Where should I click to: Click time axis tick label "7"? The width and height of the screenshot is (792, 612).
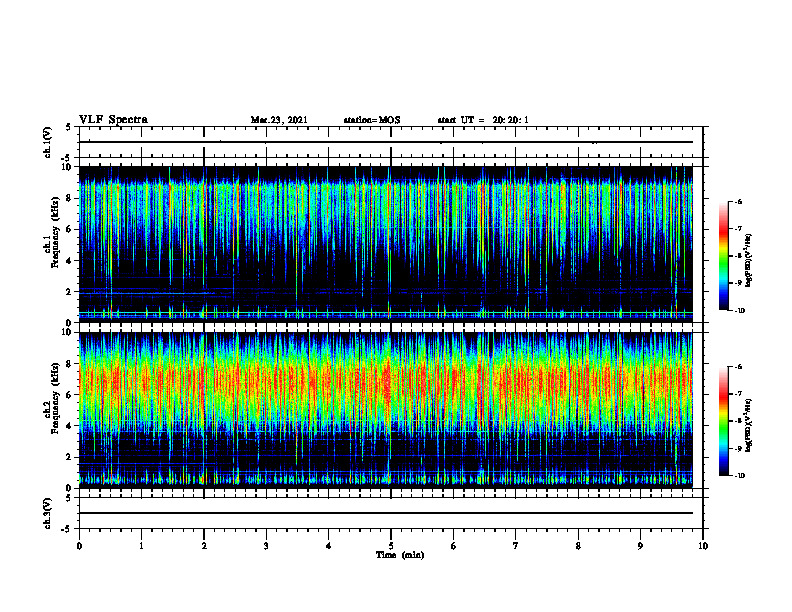(x=516, y=546)
